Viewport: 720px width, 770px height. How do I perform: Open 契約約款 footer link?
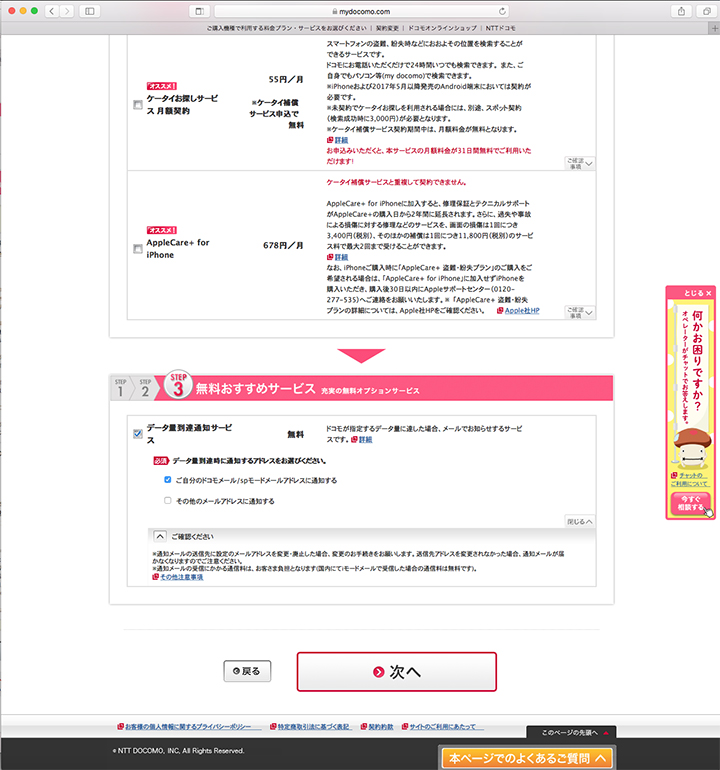click(x=377, y=726)
